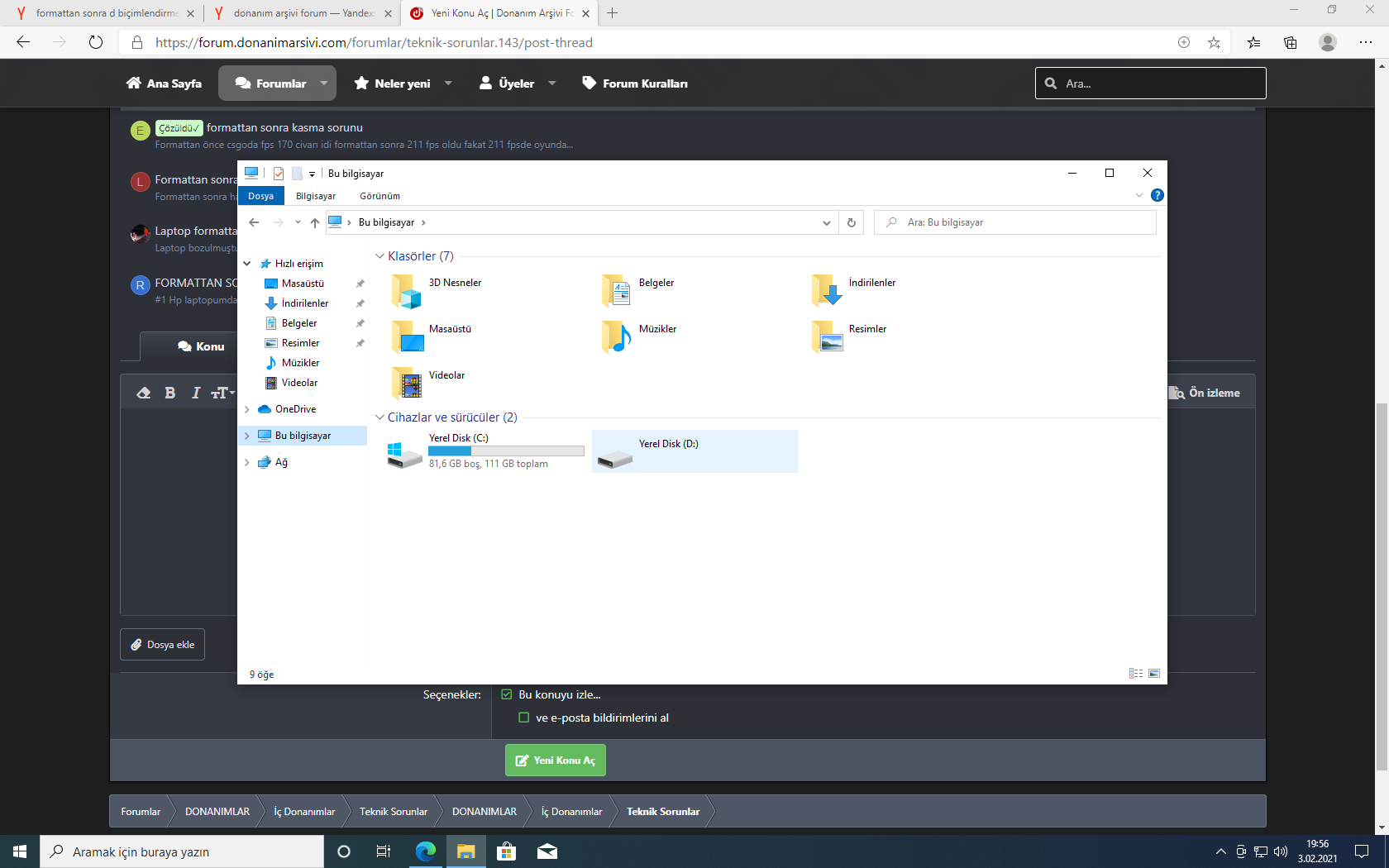Viewport: 1389px width, 868px height.
Task: Open Task View on the taskbar
Action: coord(384,851)
